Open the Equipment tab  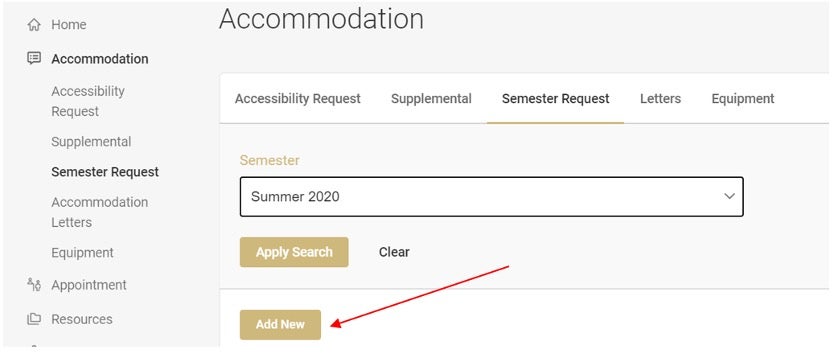click(x=743, y=99)
